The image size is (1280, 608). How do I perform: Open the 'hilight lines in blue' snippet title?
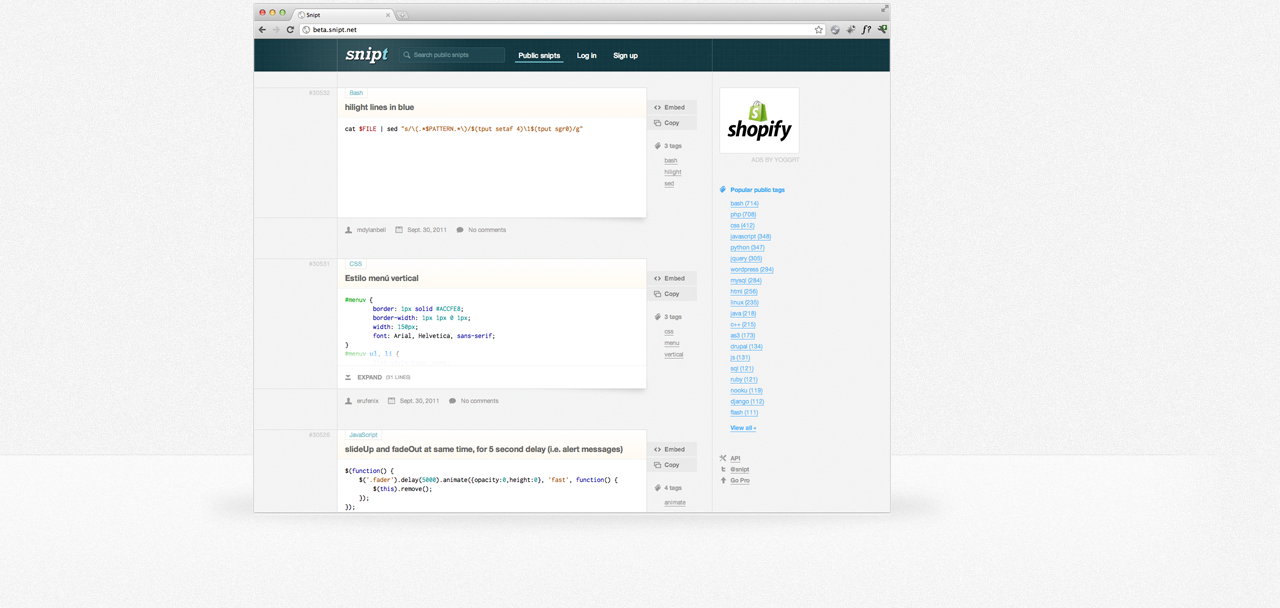pyautogui.click(x=379, y=107)
